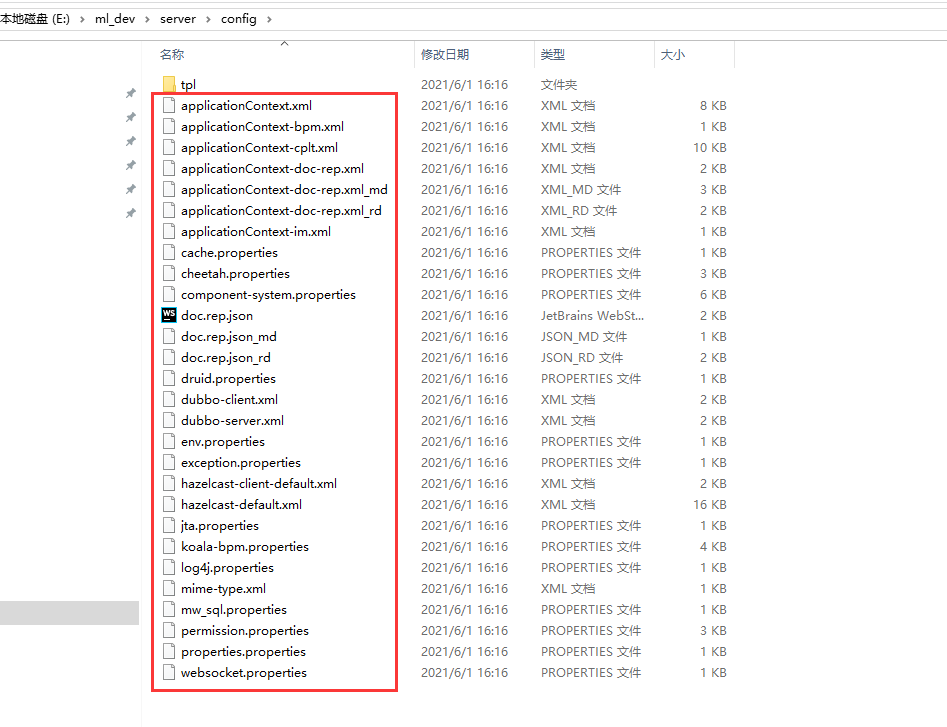Viewport: 947px width, 727px height.
Task: Expand the chevron after server breadcrumb
Action: (x=208, y=19)
